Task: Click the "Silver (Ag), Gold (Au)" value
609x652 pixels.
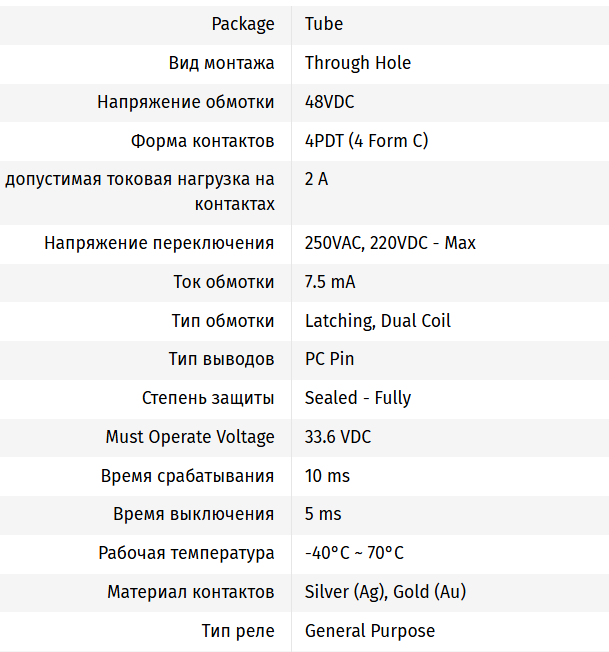Action: tap(385, 592)
